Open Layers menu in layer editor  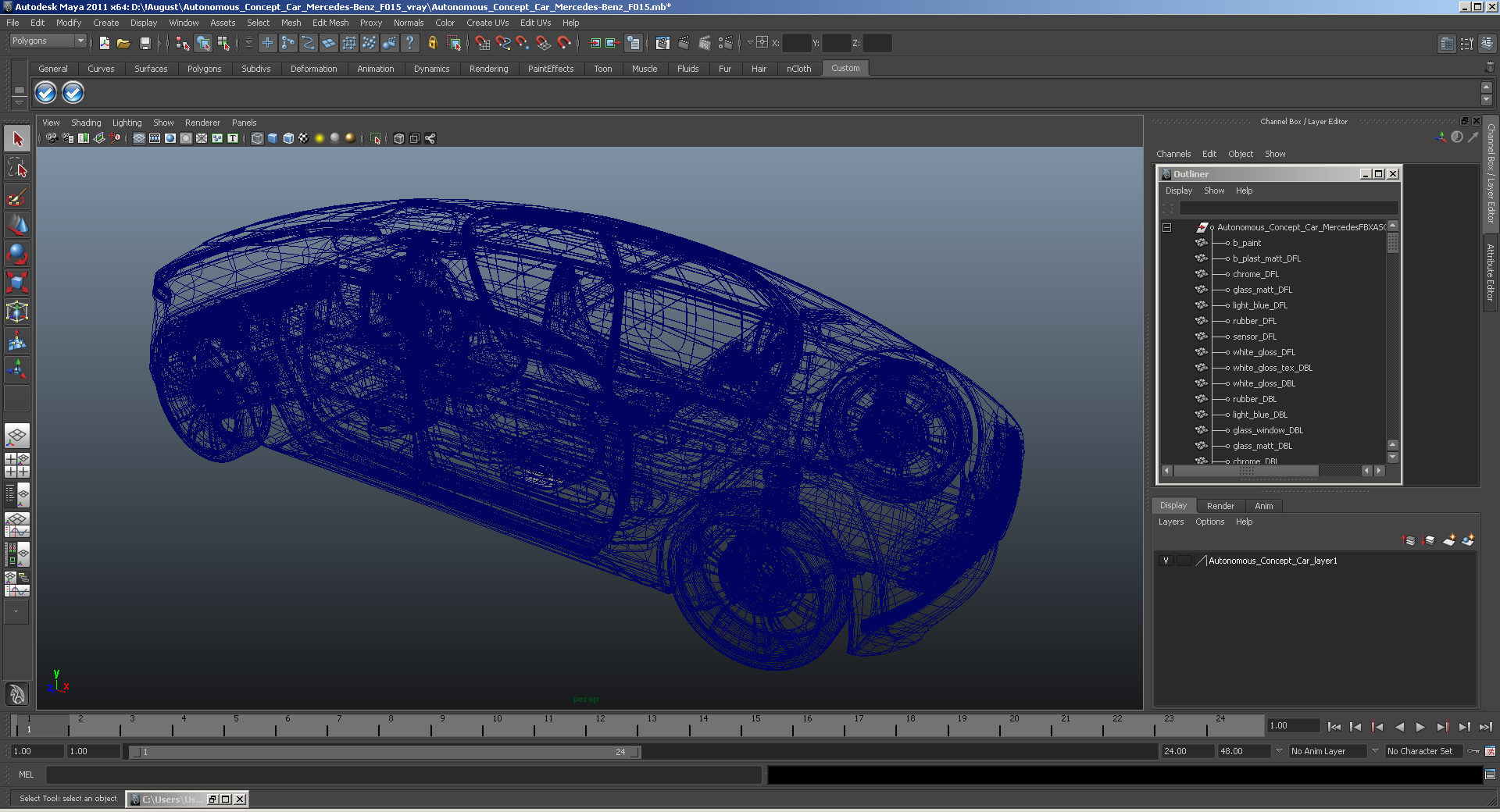[1171, 522]
